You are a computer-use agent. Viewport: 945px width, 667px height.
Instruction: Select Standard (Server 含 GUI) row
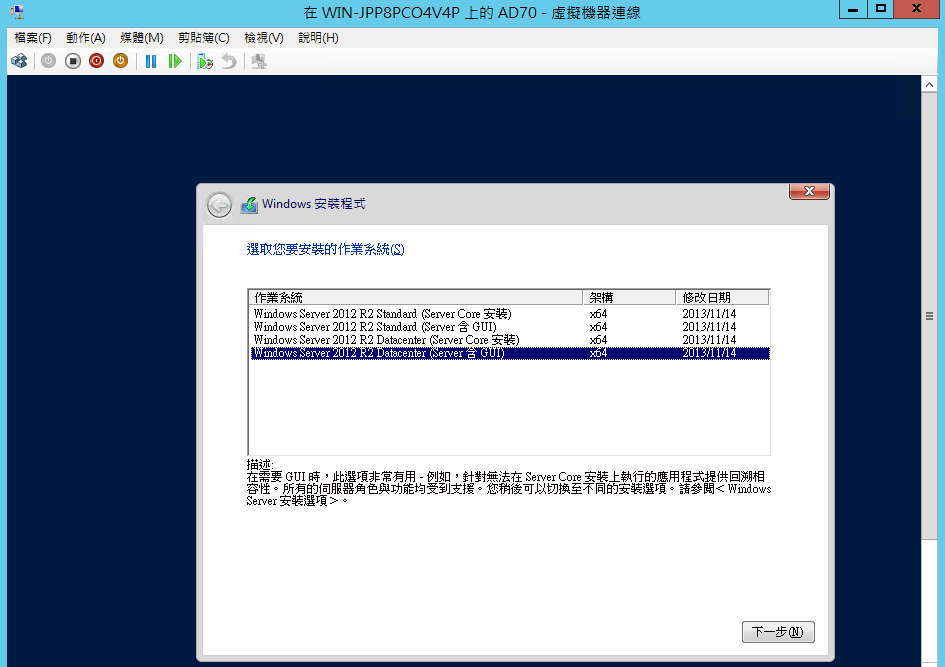(x=509, y=327)
